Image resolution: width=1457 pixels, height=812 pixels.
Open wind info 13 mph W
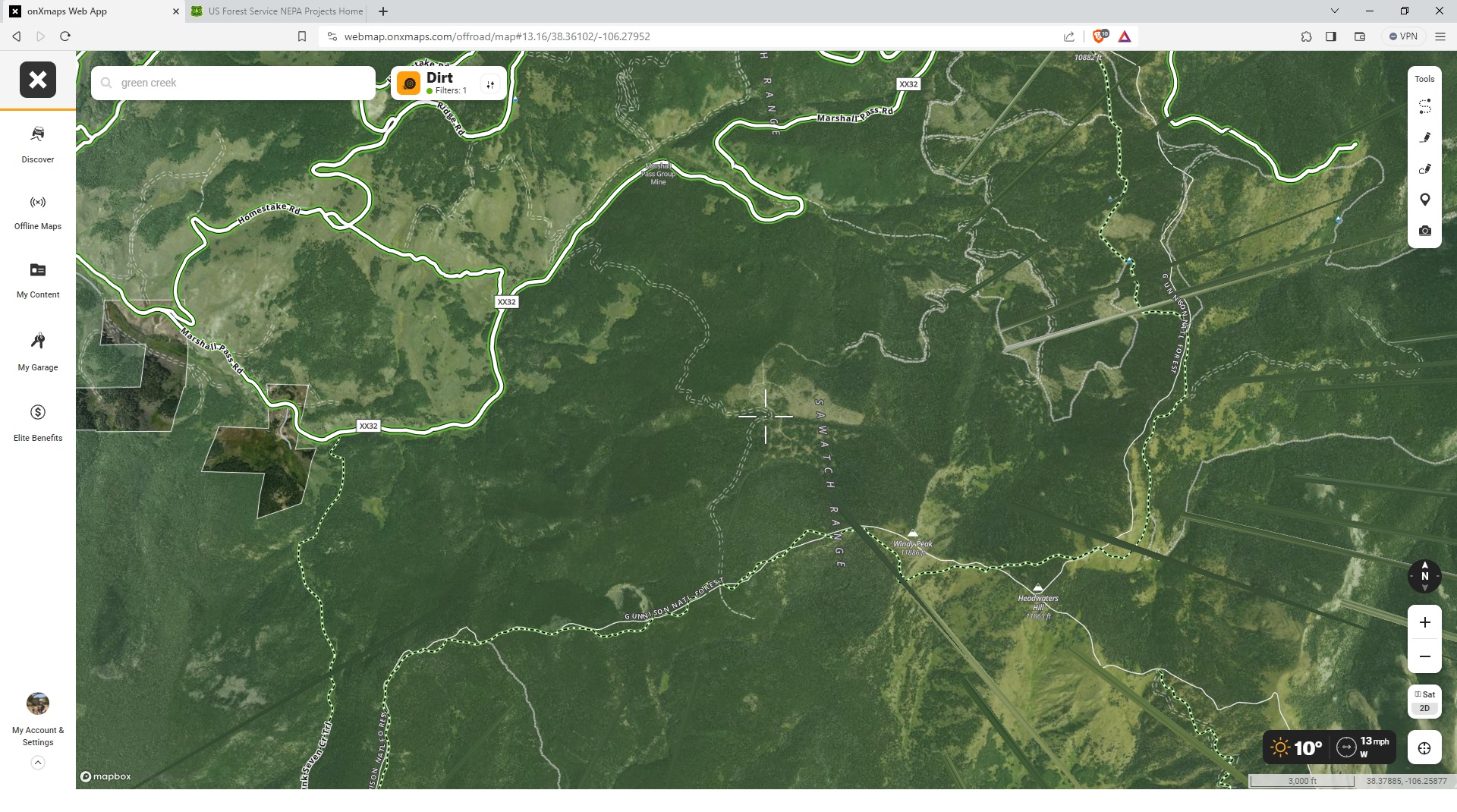pyautogui.click(x=1364, y=747)
